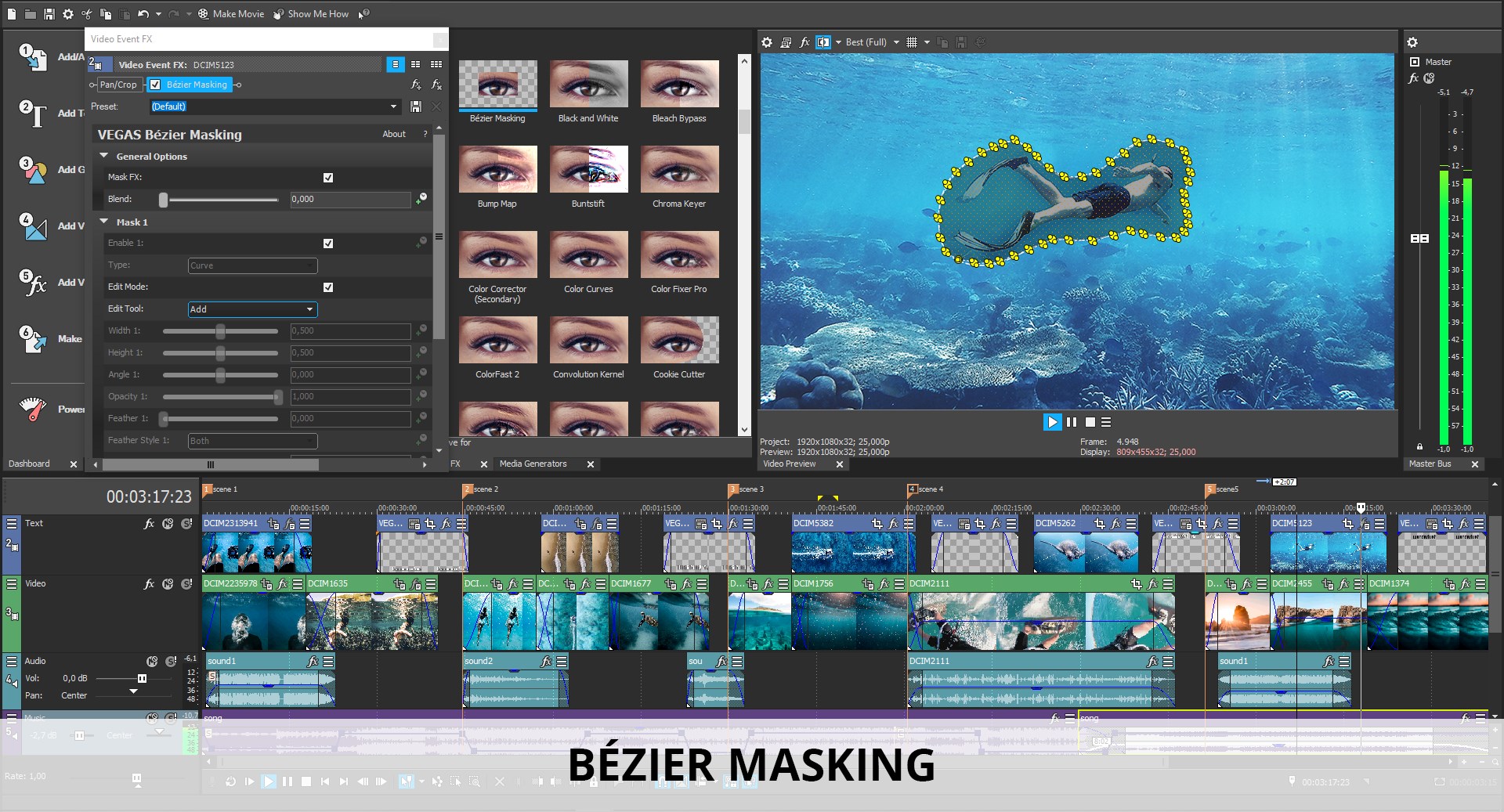Open the project properties gear icon
This screenshot has width=1504, height=812.
tap(68, 13)
